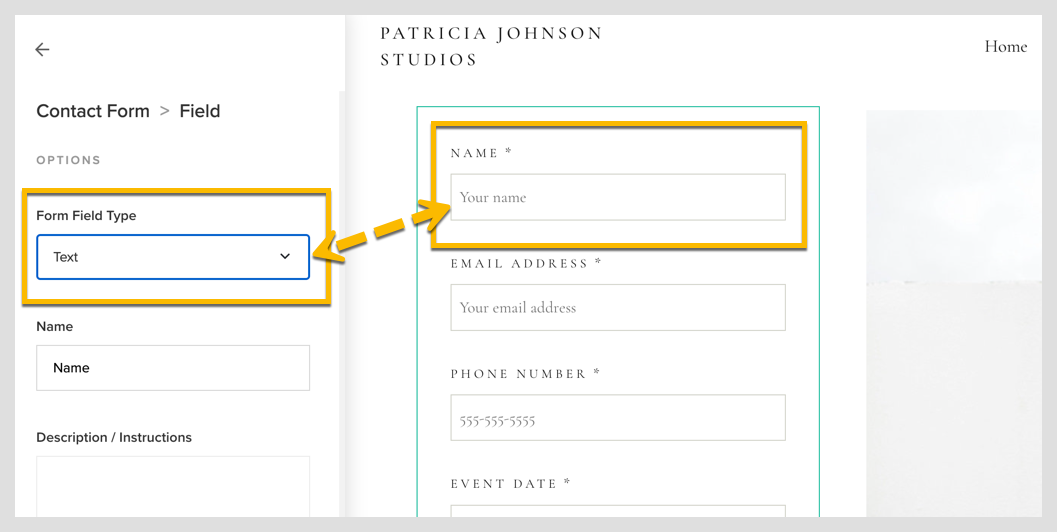This screenshot has height=532, width=1057.
Task: Click the Your email address field
Action: tap(618, 307)
